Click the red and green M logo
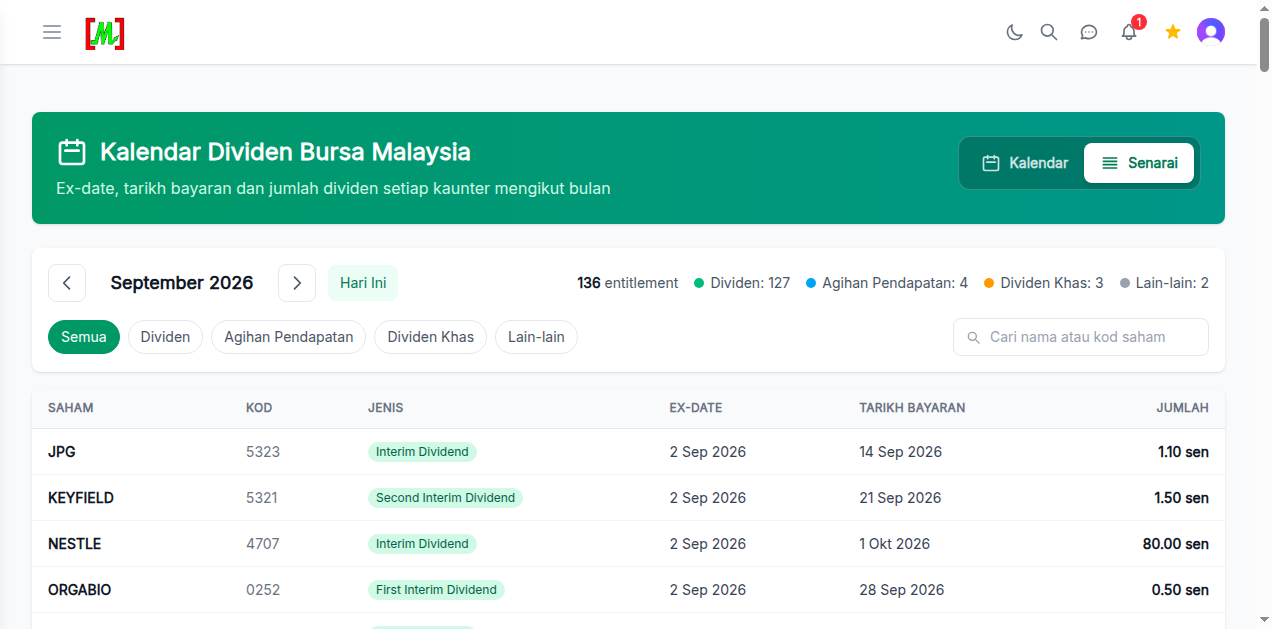The height and width of the screenshot is (629, 1272). [105, 33]
